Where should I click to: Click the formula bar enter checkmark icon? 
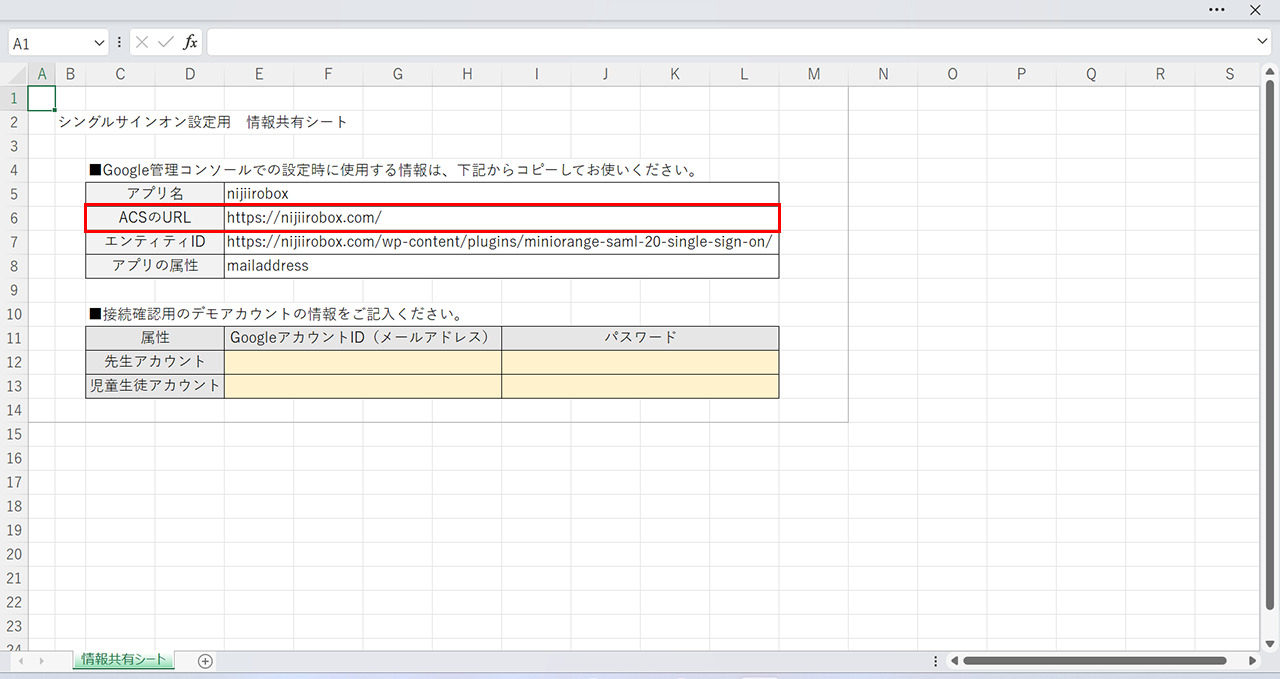pyautogui.click(x=165, y=42)
